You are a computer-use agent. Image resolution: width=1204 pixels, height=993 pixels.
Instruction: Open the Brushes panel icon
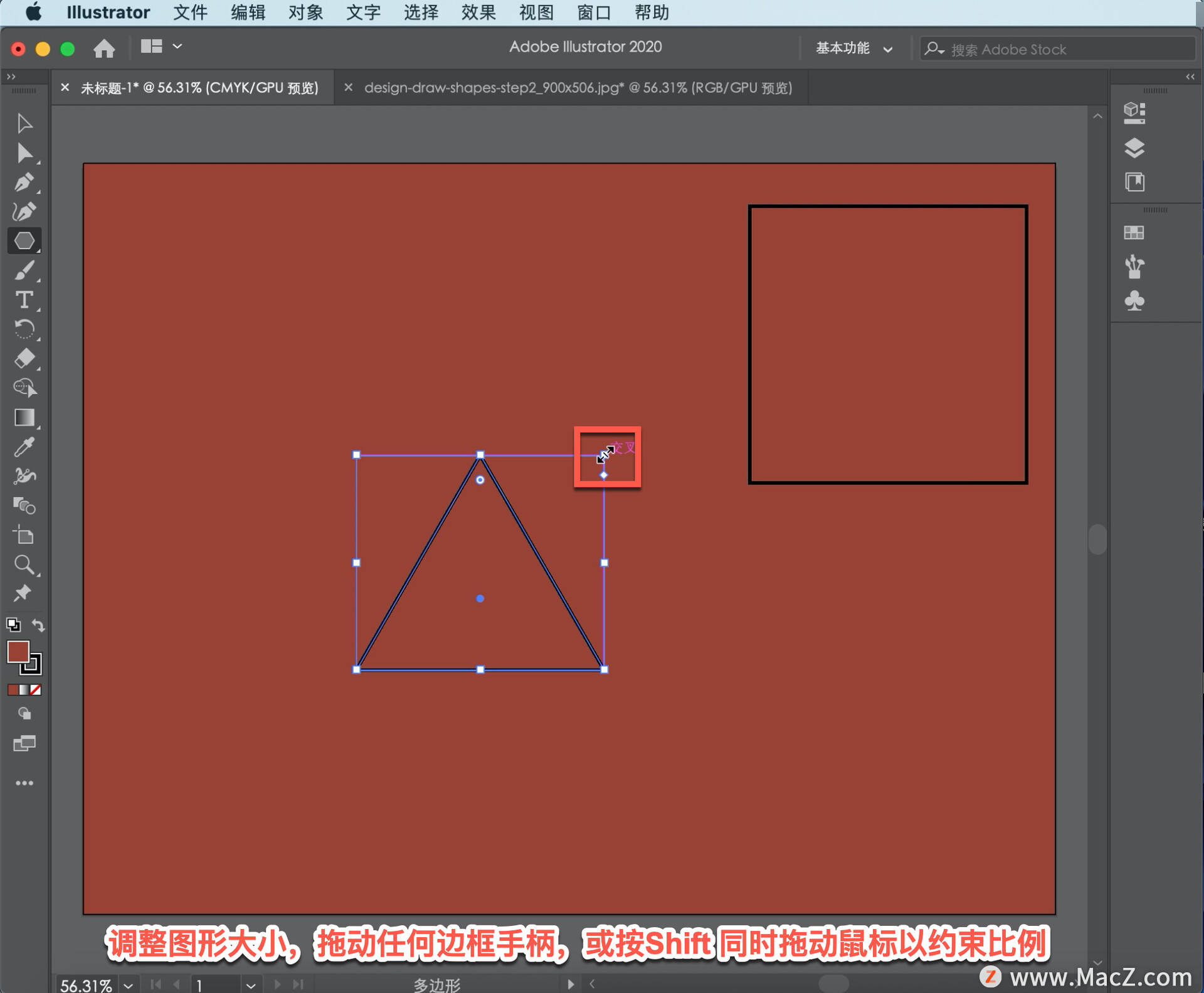[1134, 267]
